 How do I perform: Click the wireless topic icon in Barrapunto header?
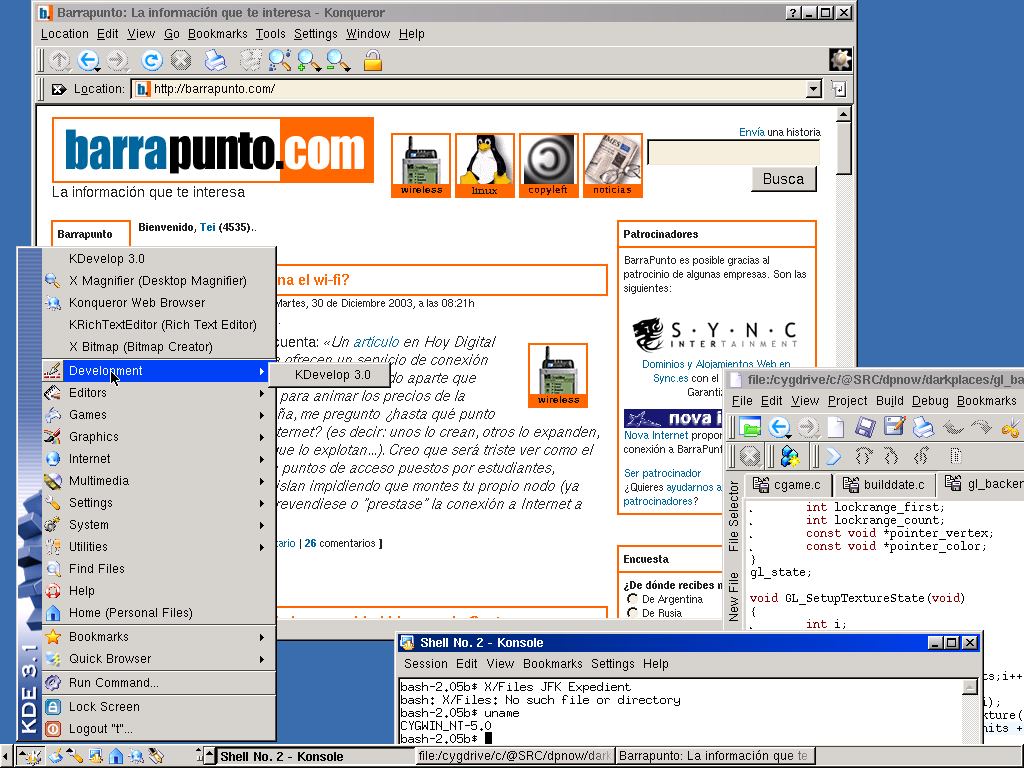pyautogui.click(x=421, y=165)
